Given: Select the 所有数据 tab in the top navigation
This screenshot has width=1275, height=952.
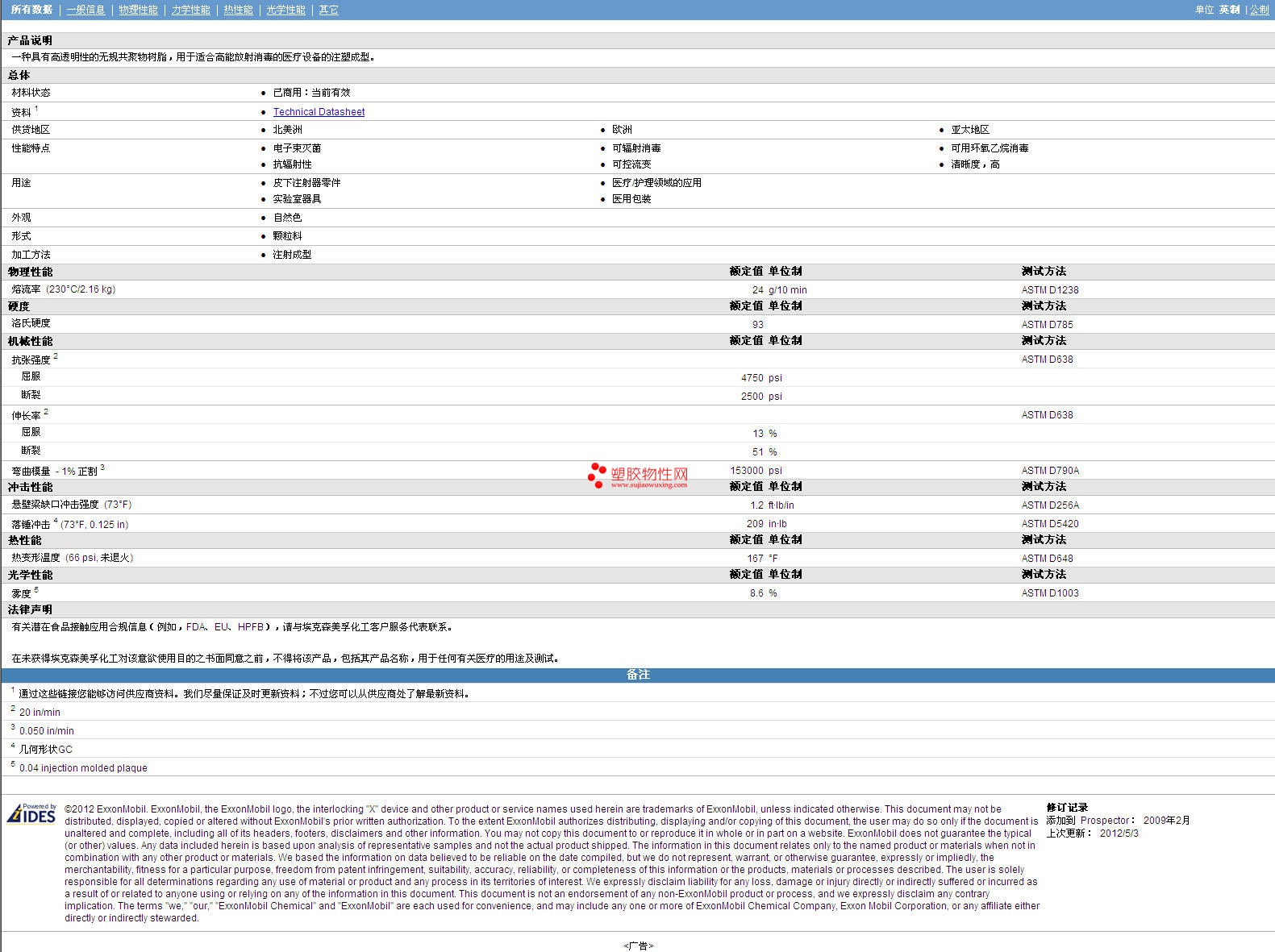Looking at the screenshot, I should click(31, 10).
